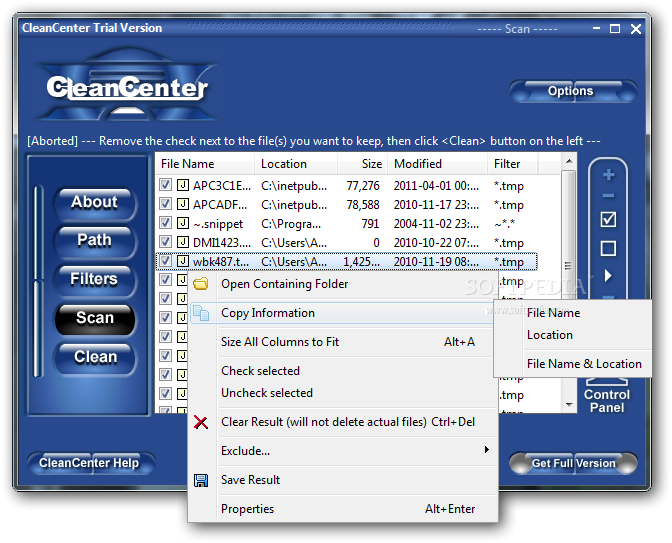Screen dimensions: 672x543
Task: Uncheck the APCADF file checkbox
Action: click(165, 204)
